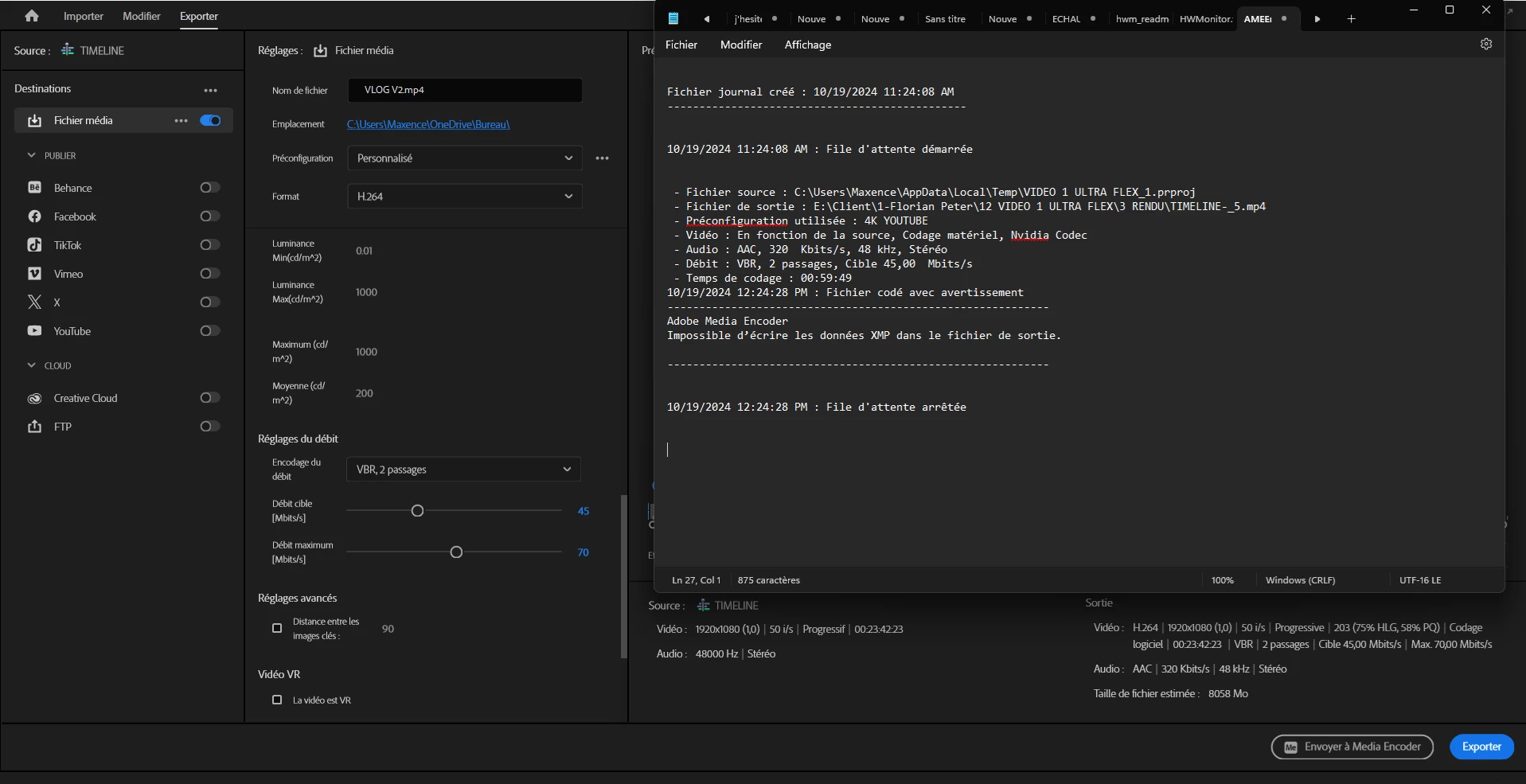Collapse the CLOUD section

(x=32, y=365)
